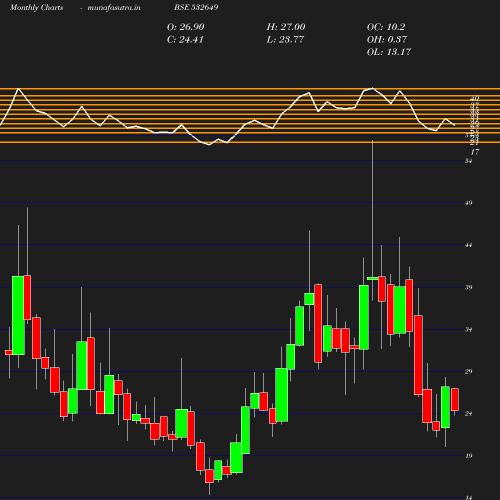Select the high value "H: 27.00"
The height and width of the screenshot is (500, 500).
tap(286, 27)
